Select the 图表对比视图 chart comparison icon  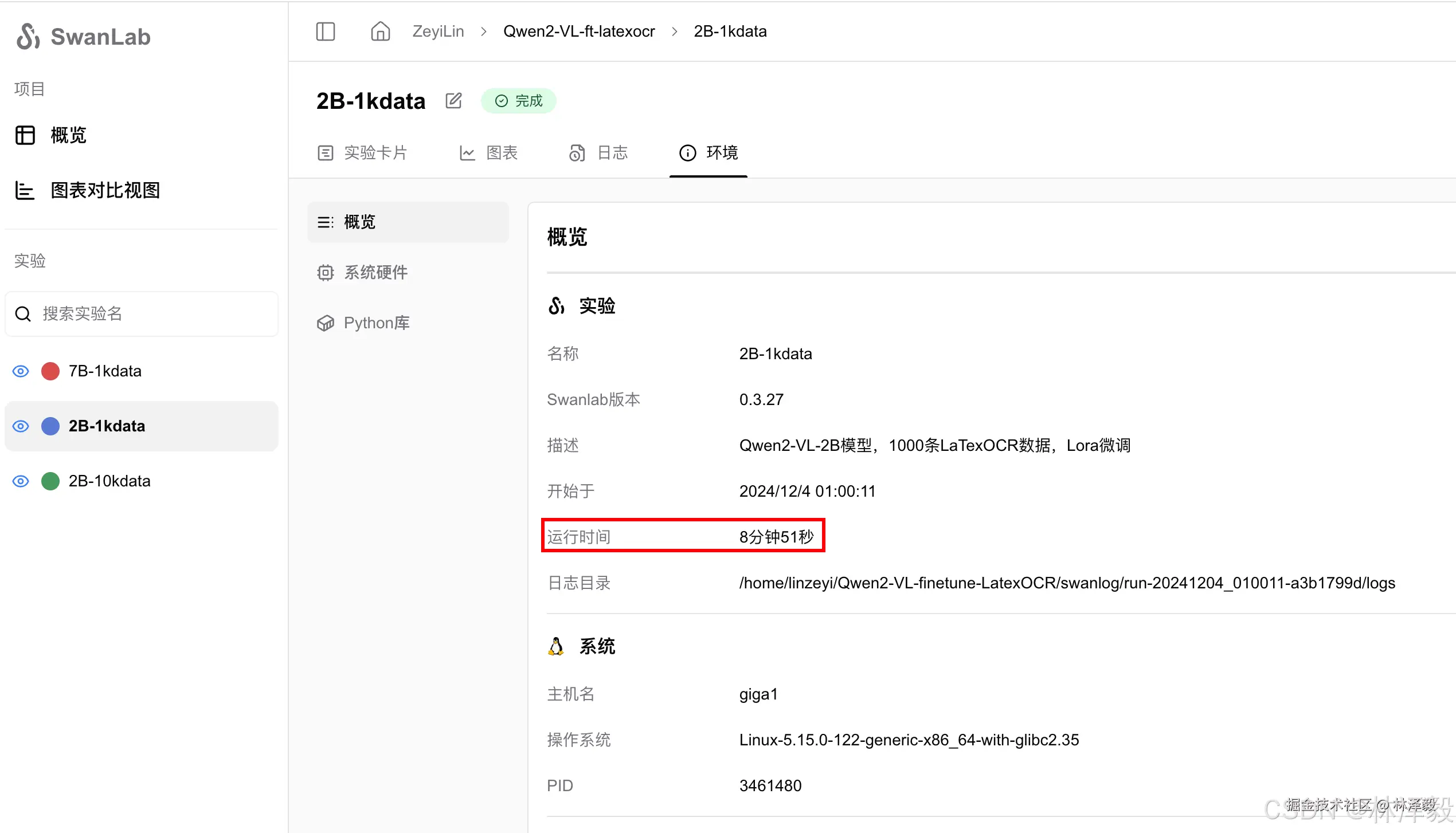(25, 191)
